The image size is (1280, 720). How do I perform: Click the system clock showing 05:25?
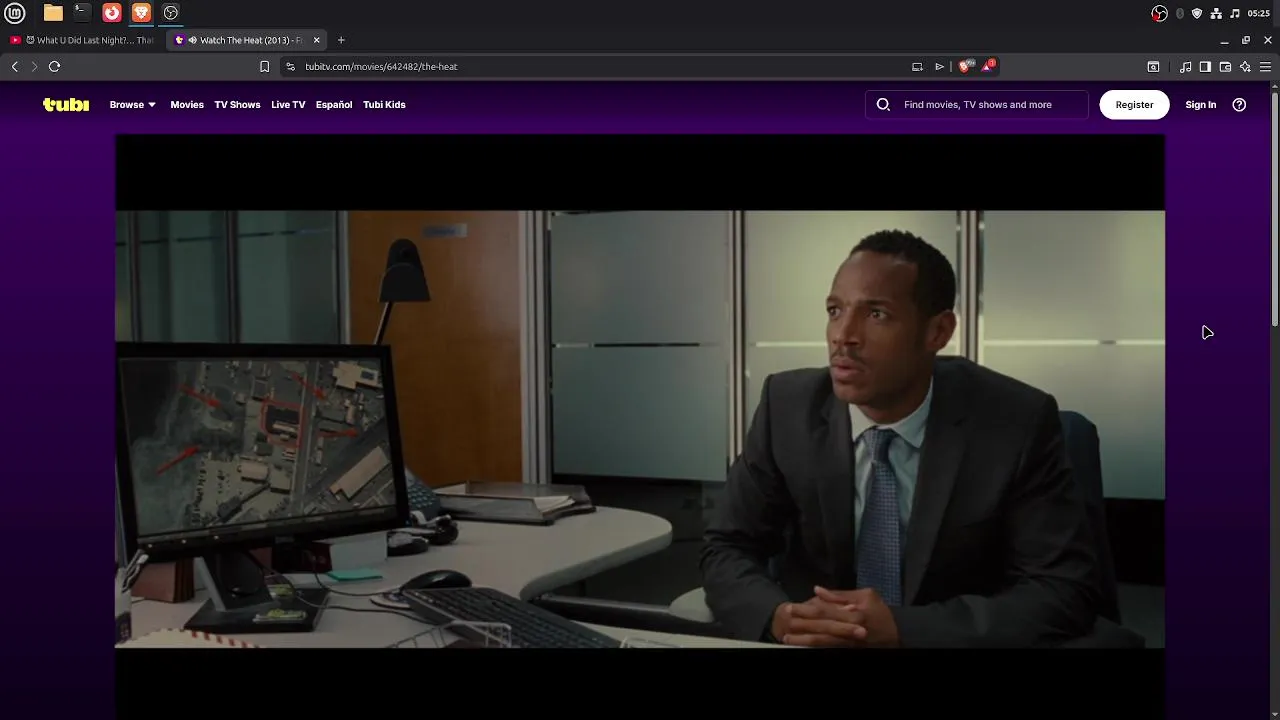(1258, 13)
